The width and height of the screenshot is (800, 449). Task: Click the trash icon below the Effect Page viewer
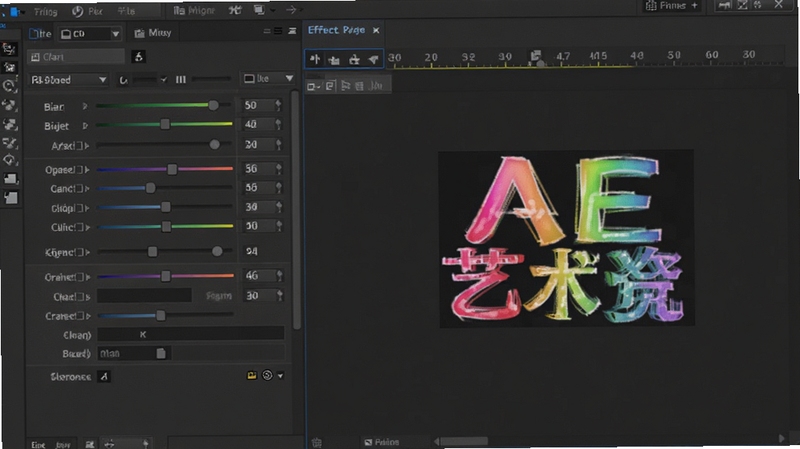tap(317, 442)
